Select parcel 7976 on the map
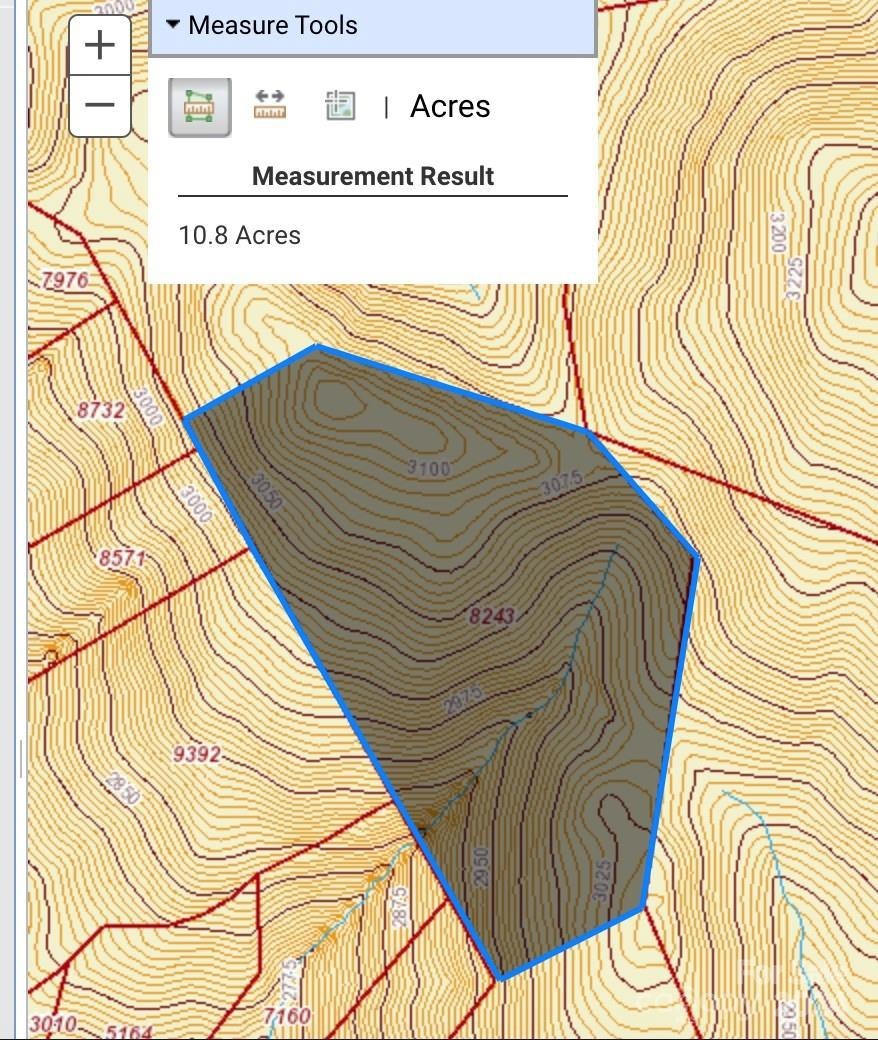The height and width of the screenshot is (1040, 878). point(64,280)
